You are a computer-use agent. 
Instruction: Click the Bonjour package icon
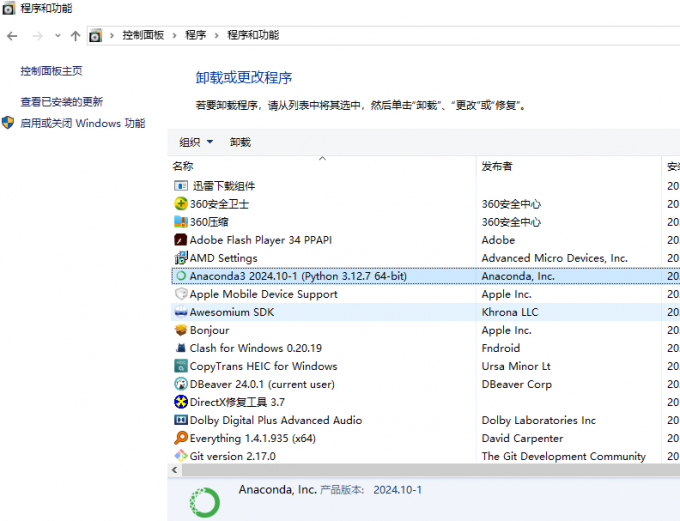[181, 330]
